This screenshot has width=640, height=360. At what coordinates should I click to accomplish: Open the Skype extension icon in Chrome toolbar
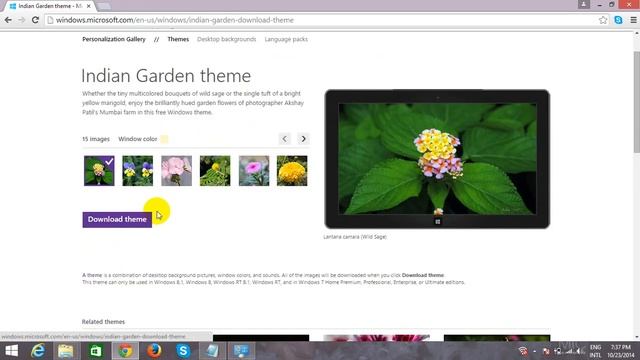[618, 20]
